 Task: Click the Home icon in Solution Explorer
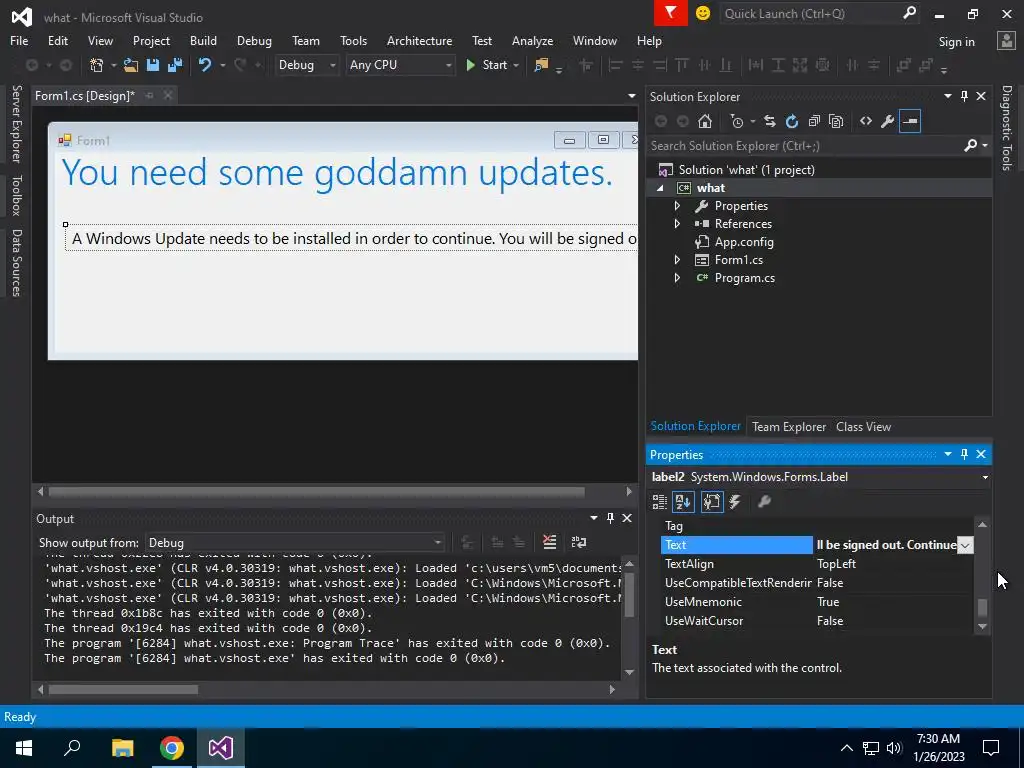pos(705,121)
